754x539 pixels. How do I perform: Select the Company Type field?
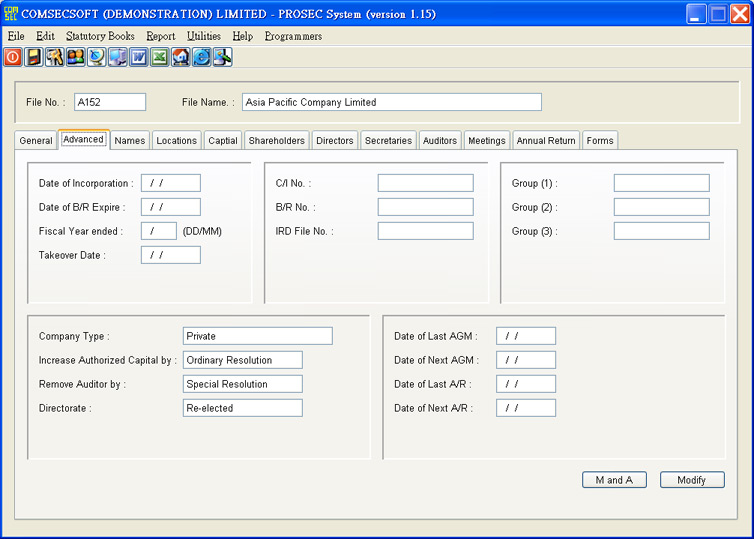pos(257,336)
